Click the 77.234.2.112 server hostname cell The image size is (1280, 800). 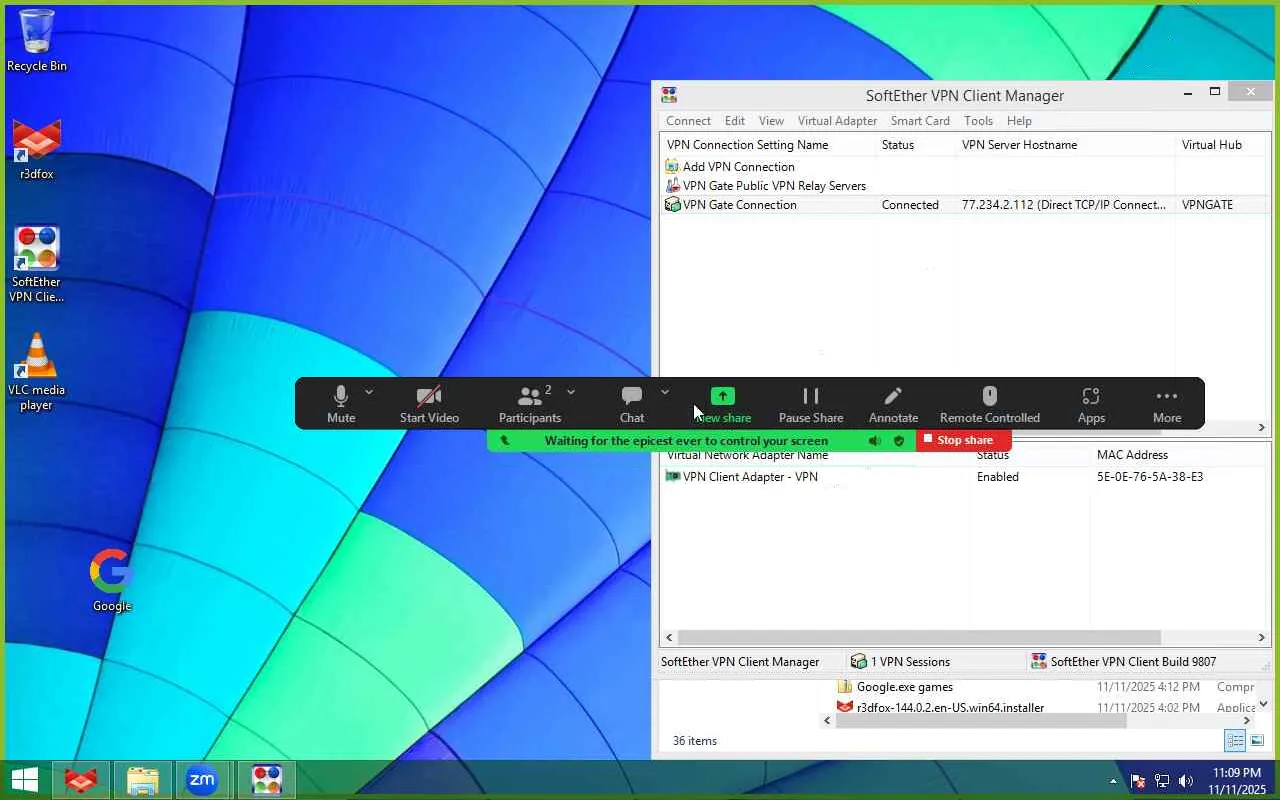pos(1064,205)
